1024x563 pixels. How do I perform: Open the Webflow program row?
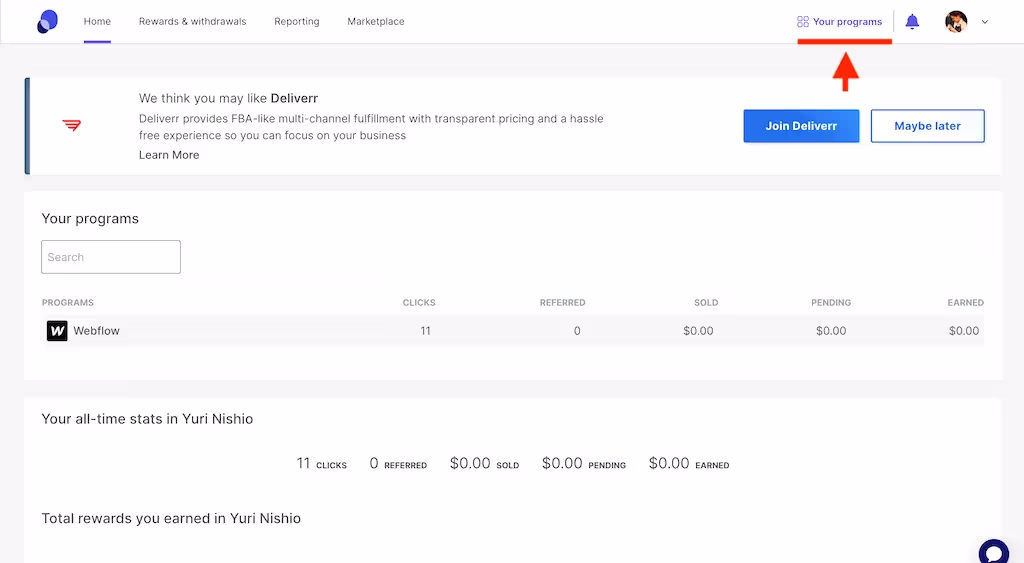point(513,330)
